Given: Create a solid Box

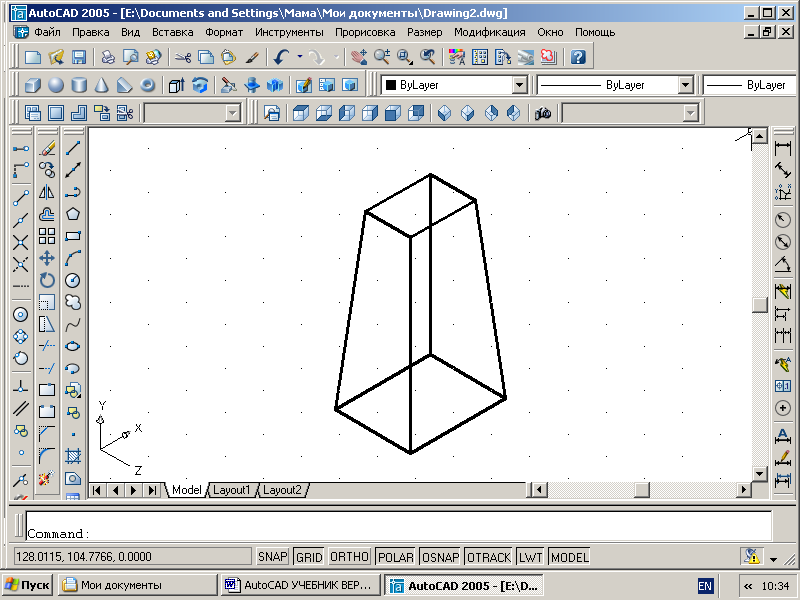Looking at the screenshot, I should [33, 85].
